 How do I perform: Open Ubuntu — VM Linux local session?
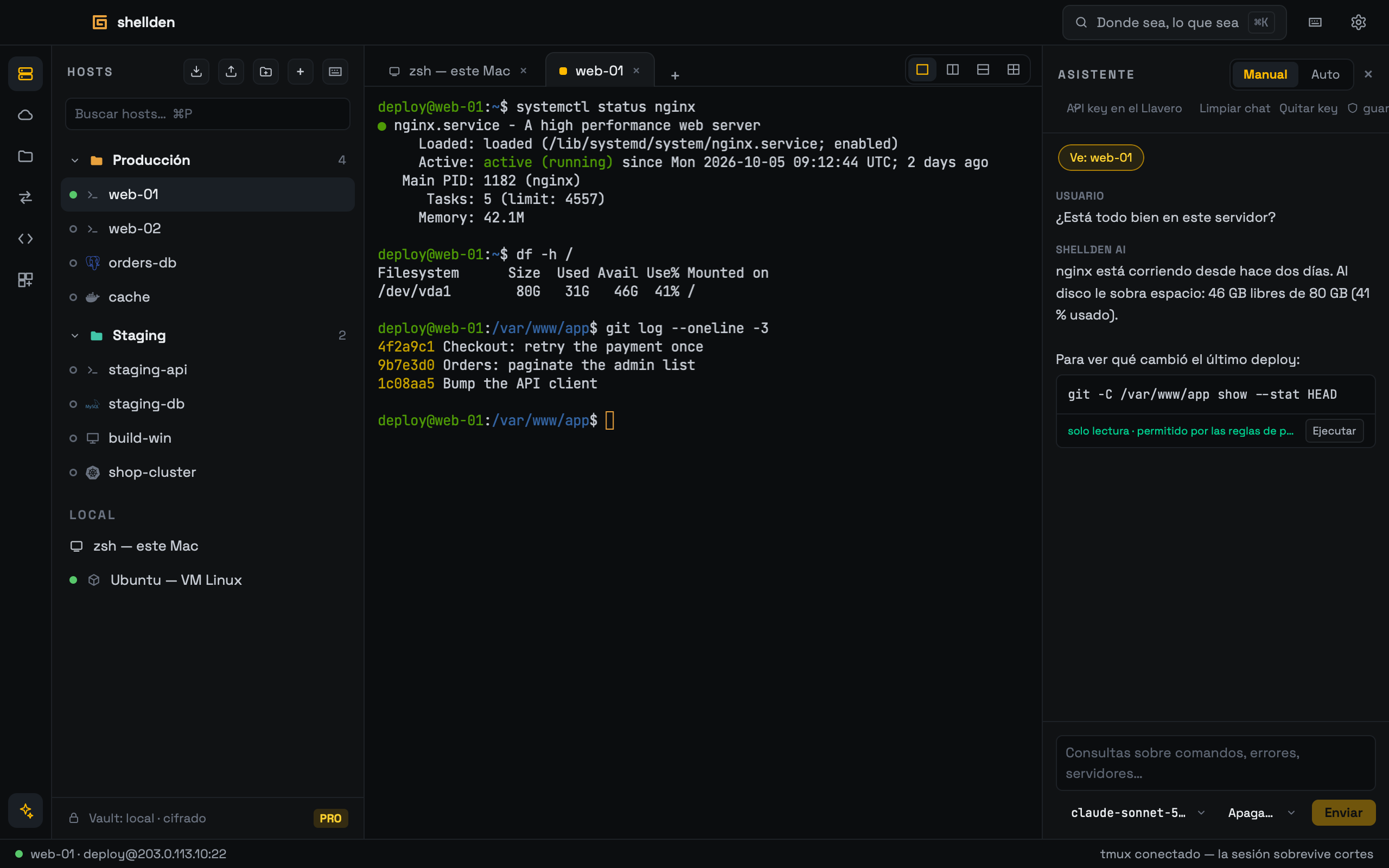tap(208, 580)
